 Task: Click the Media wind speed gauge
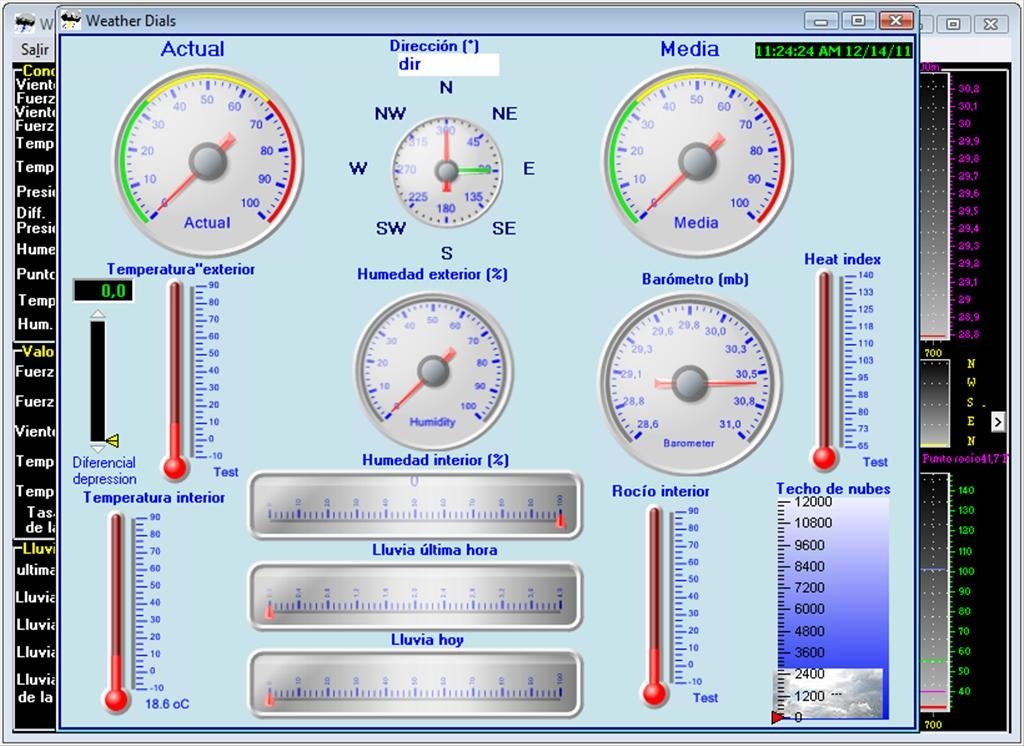697,162
